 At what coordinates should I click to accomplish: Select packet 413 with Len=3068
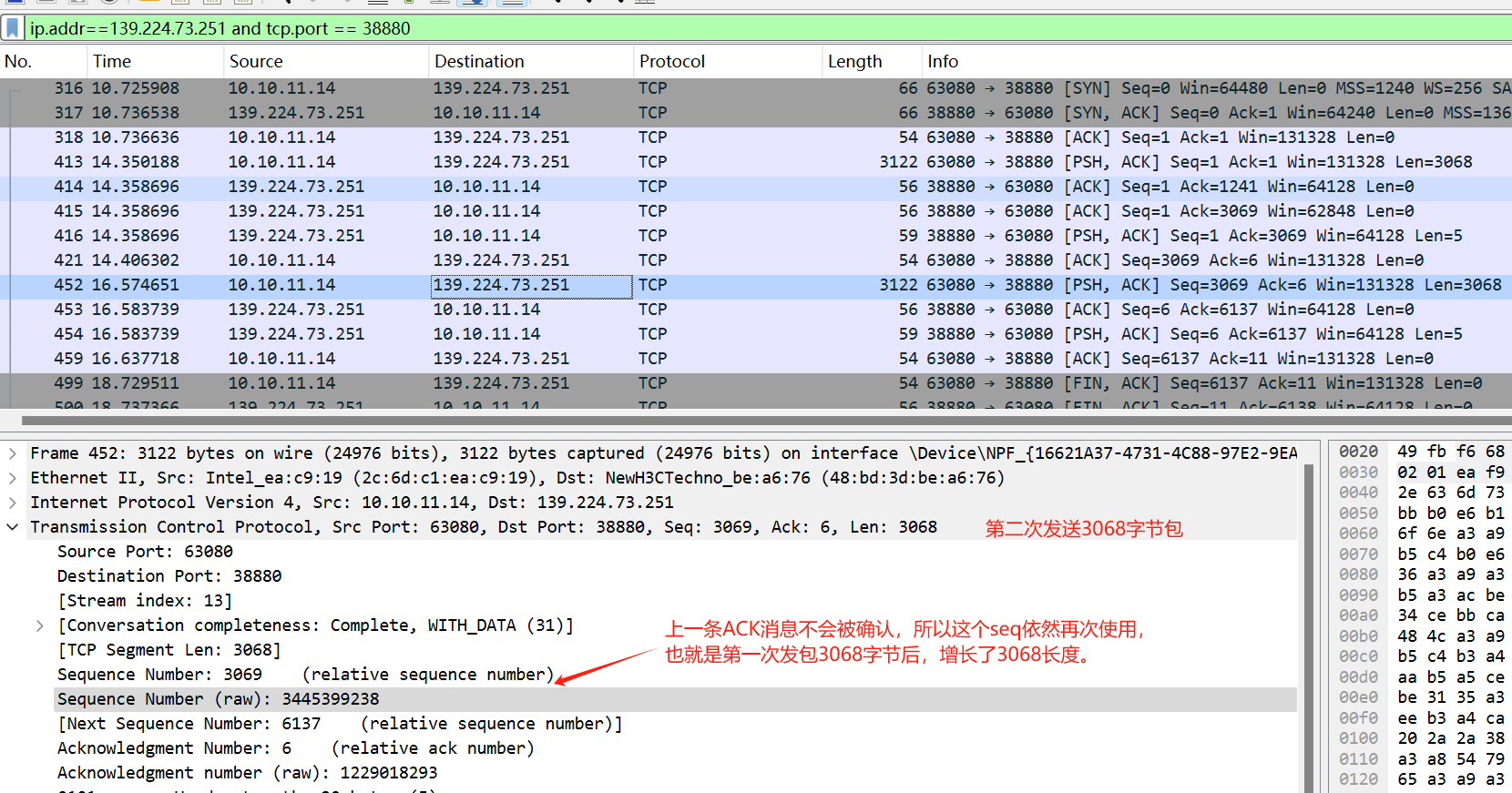[756, 162]
